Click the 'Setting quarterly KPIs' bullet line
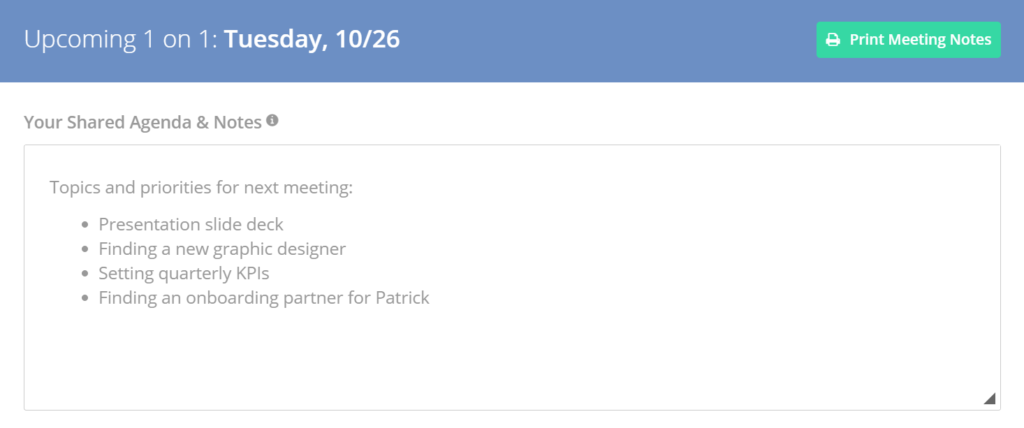Image resolution: width=1024 pixels, height=428 pixels. click(x=184, y=273)
